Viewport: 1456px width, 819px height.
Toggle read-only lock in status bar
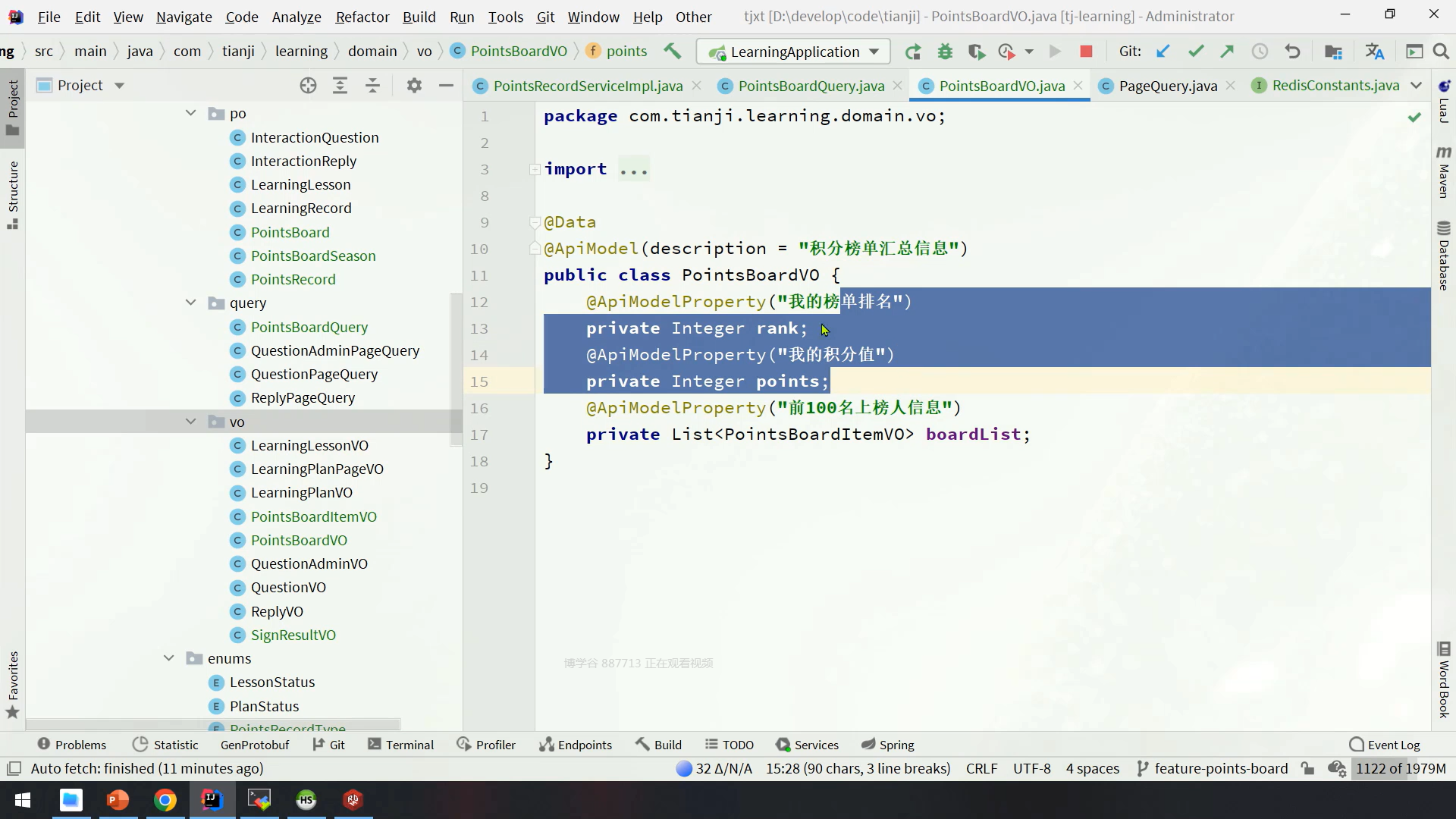(x=1307, y=768)
